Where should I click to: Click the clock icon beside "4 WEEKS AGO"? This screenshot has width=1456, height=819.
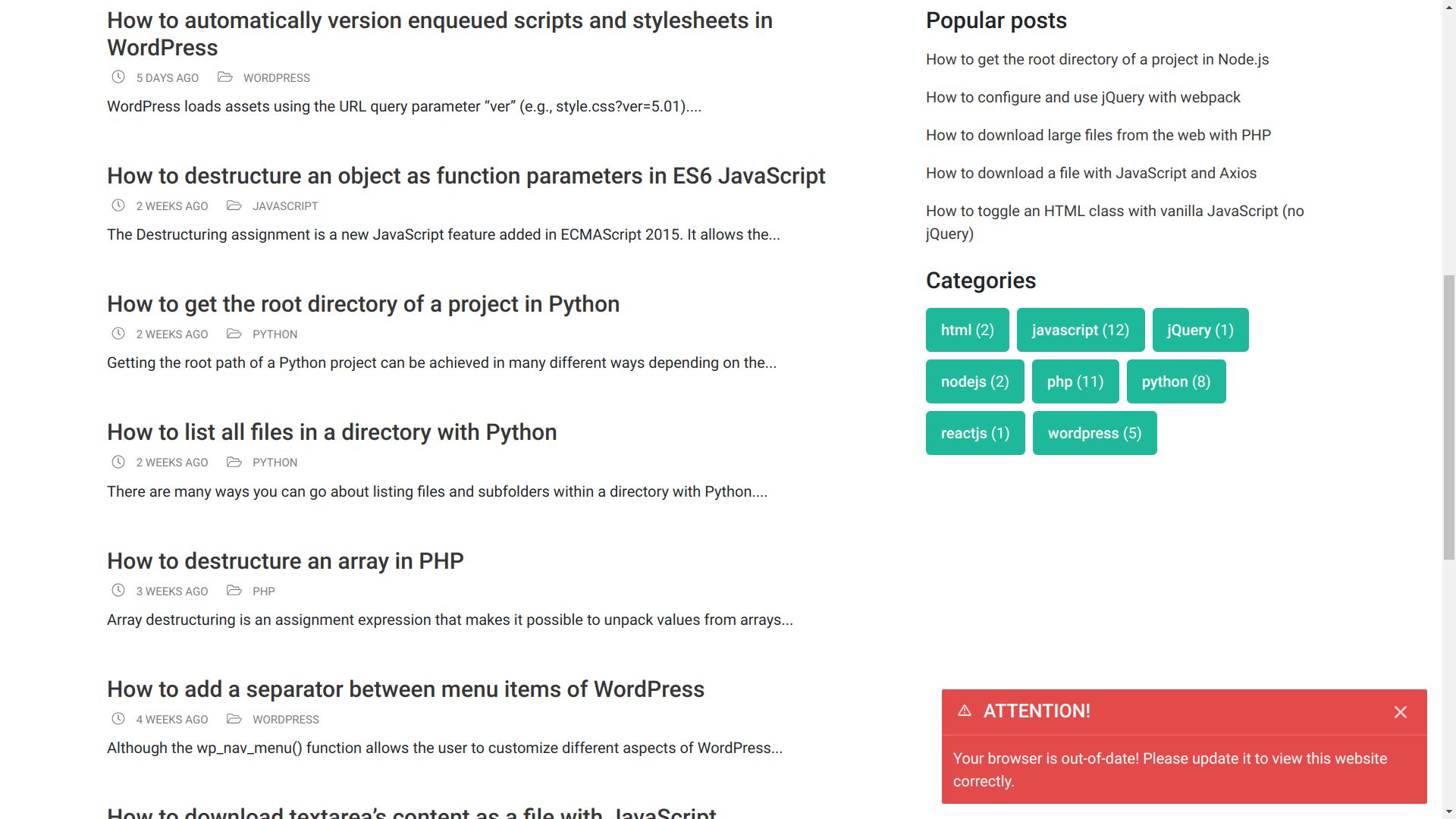(x=118, y=719)
